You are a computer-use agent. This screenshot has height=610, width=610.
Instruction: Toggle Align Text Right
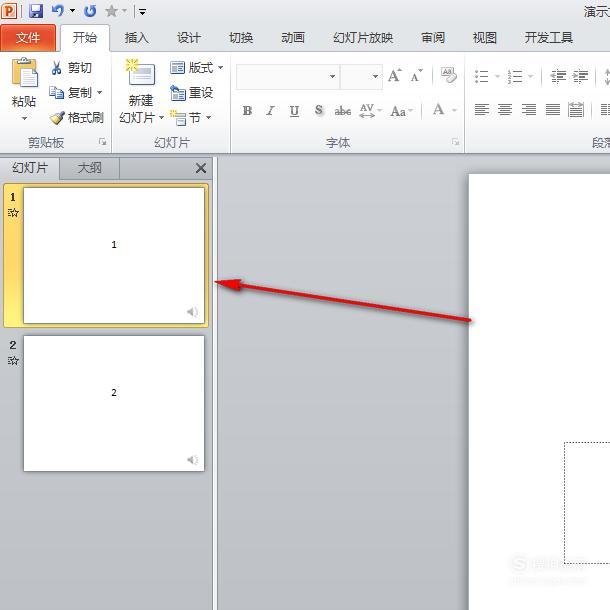(x=529, y=110)
